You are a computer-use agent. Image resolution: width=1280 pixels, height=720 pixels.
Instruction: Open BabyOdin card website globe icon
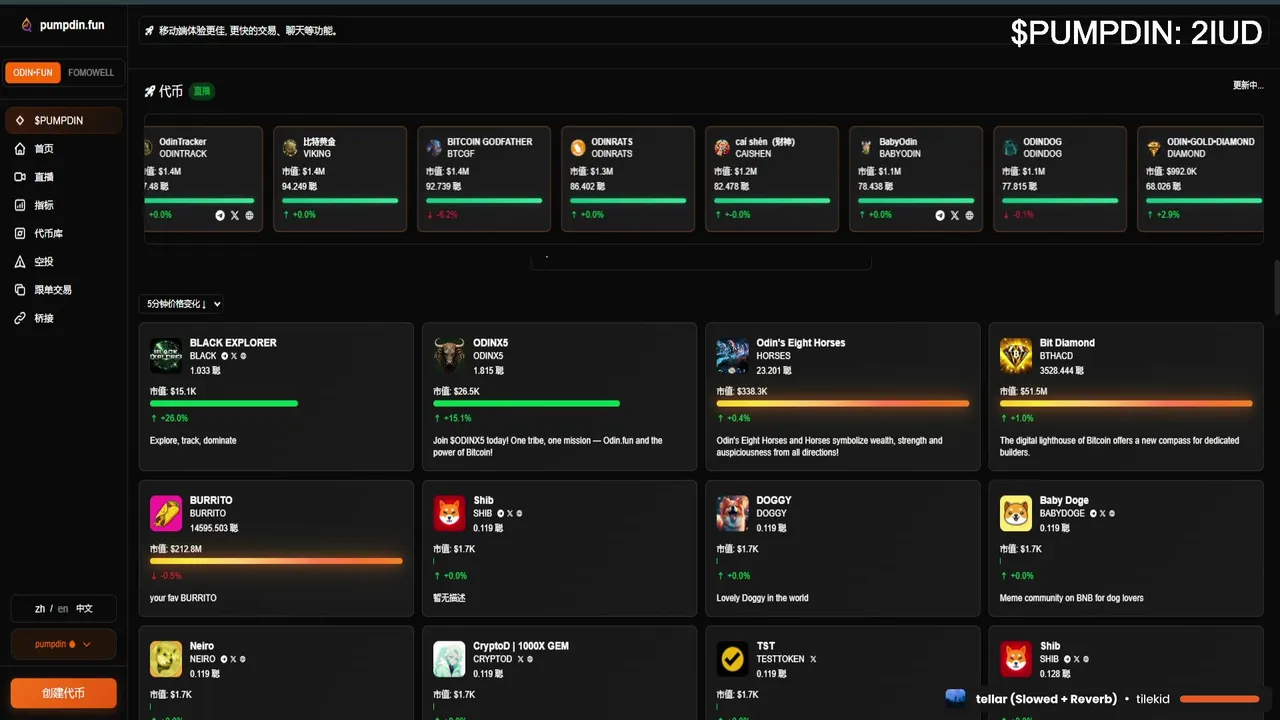(x=969, y=215)
